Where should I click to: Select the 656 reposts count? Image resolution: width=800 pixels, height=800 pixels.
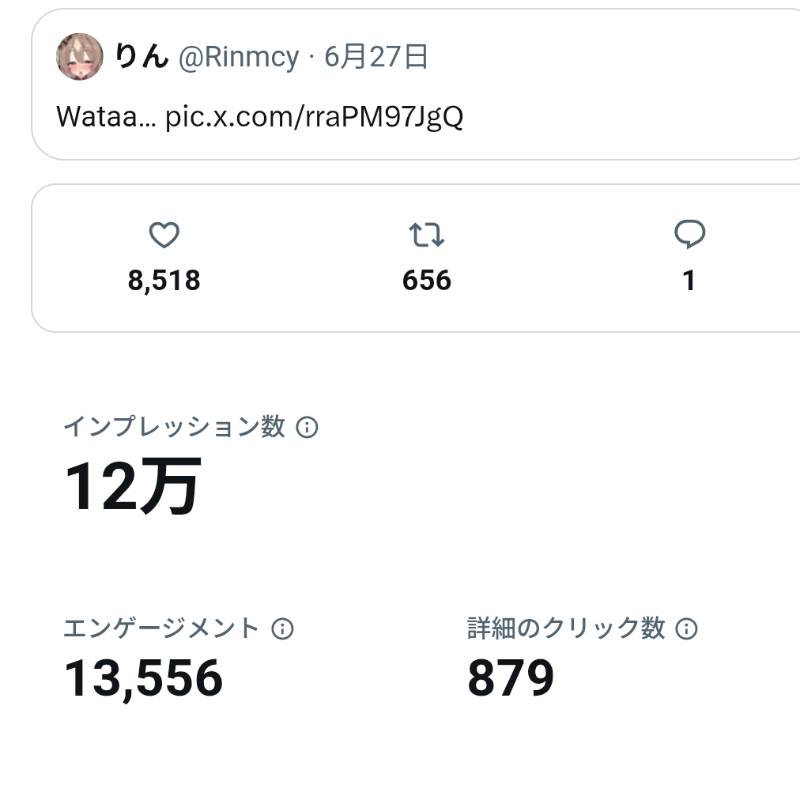click(x=427, y=280)
